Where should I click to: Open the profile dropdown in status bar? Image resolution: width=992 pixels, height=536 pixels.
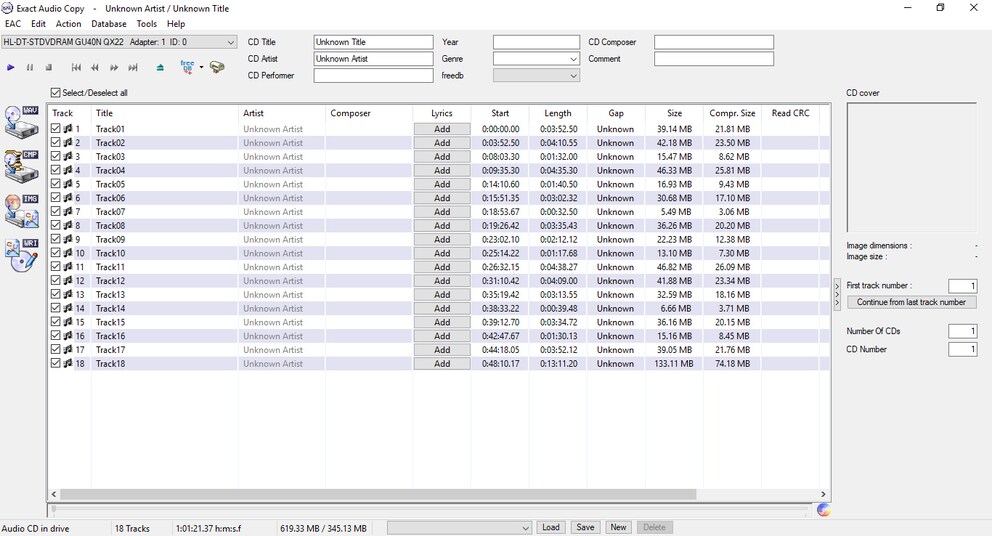[x=459, y=528]
